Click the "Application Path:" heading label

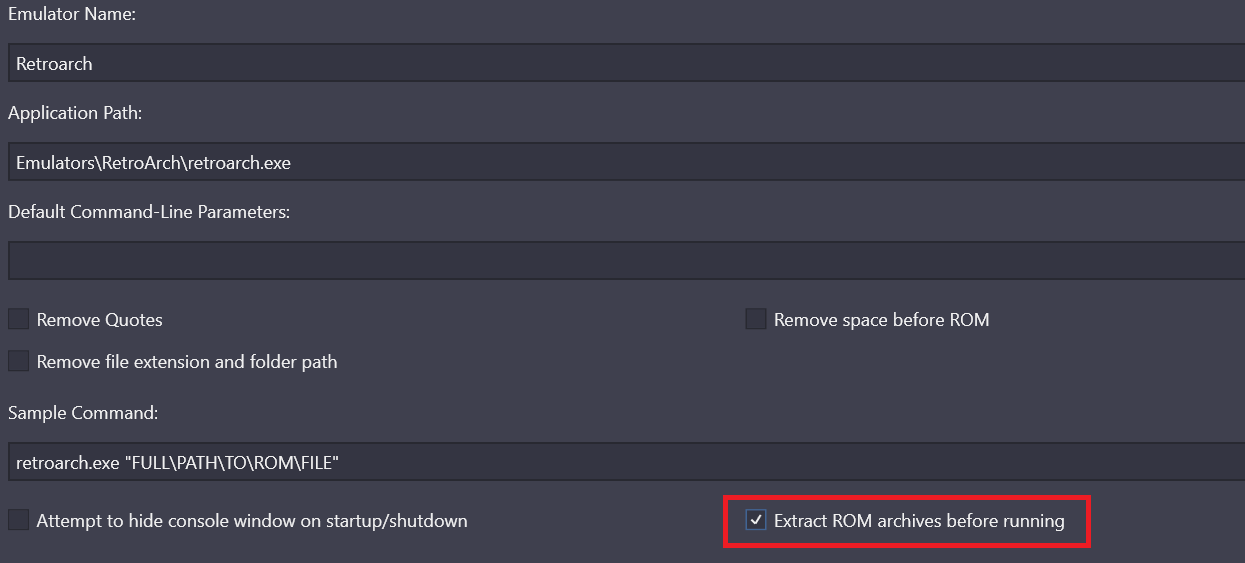[75, 113]
